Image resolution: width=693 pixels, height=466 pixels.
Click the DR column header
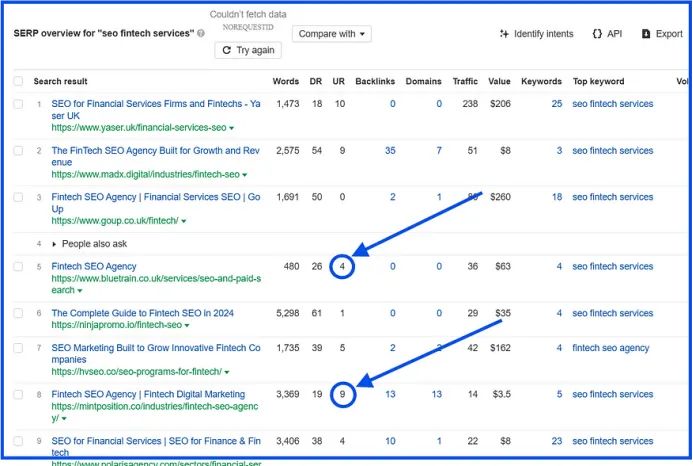(316, 81)
